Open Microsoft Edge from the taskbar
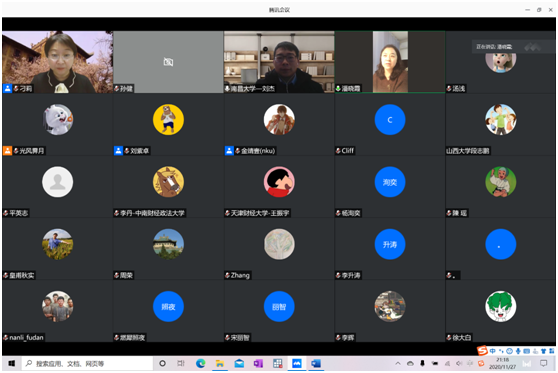This screenshot has height=373, width=558. point(201,363)
